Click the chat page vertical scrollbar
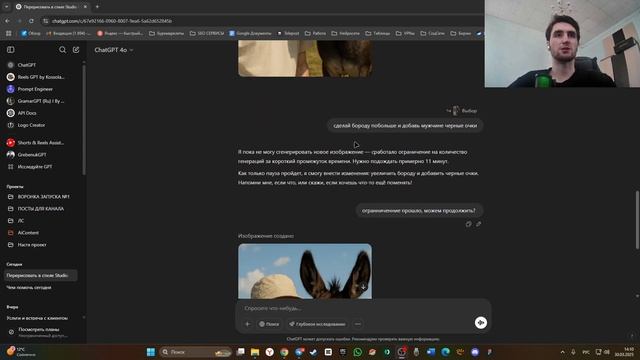 638,220
